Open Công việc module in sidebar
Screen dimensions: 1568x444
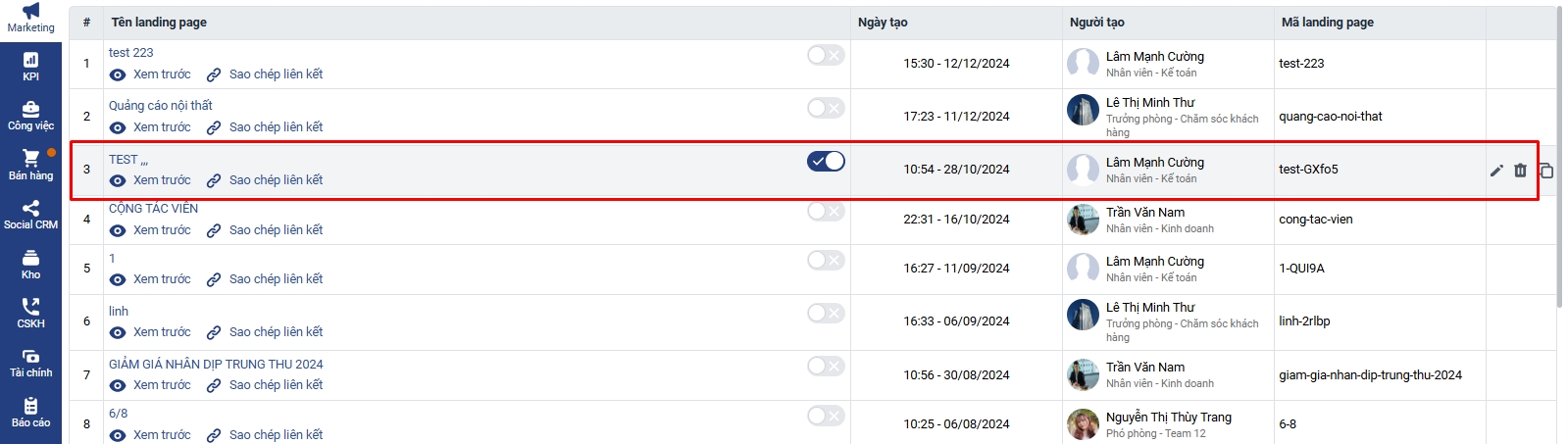pos(30,116)
